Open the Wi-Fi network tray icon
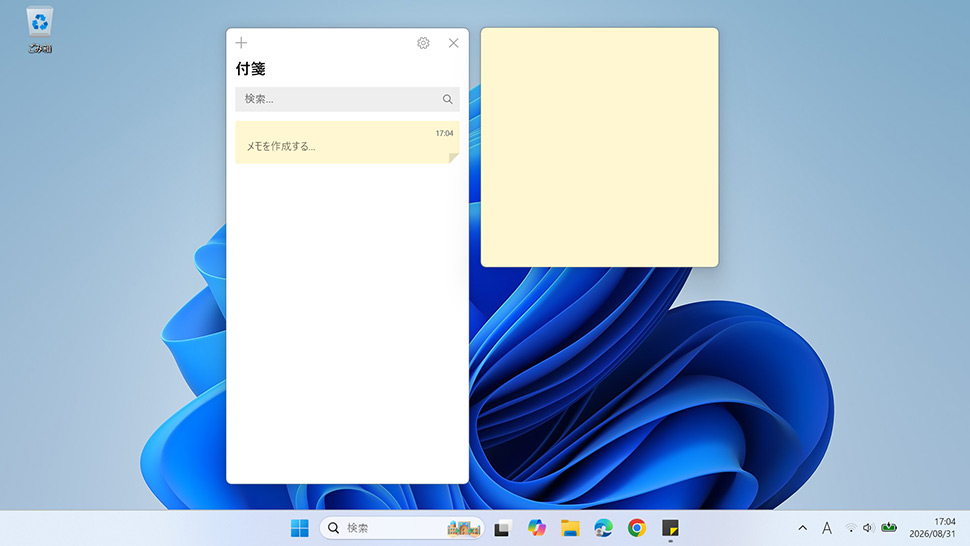Screen dimensions: 970x546 point(851,528)
